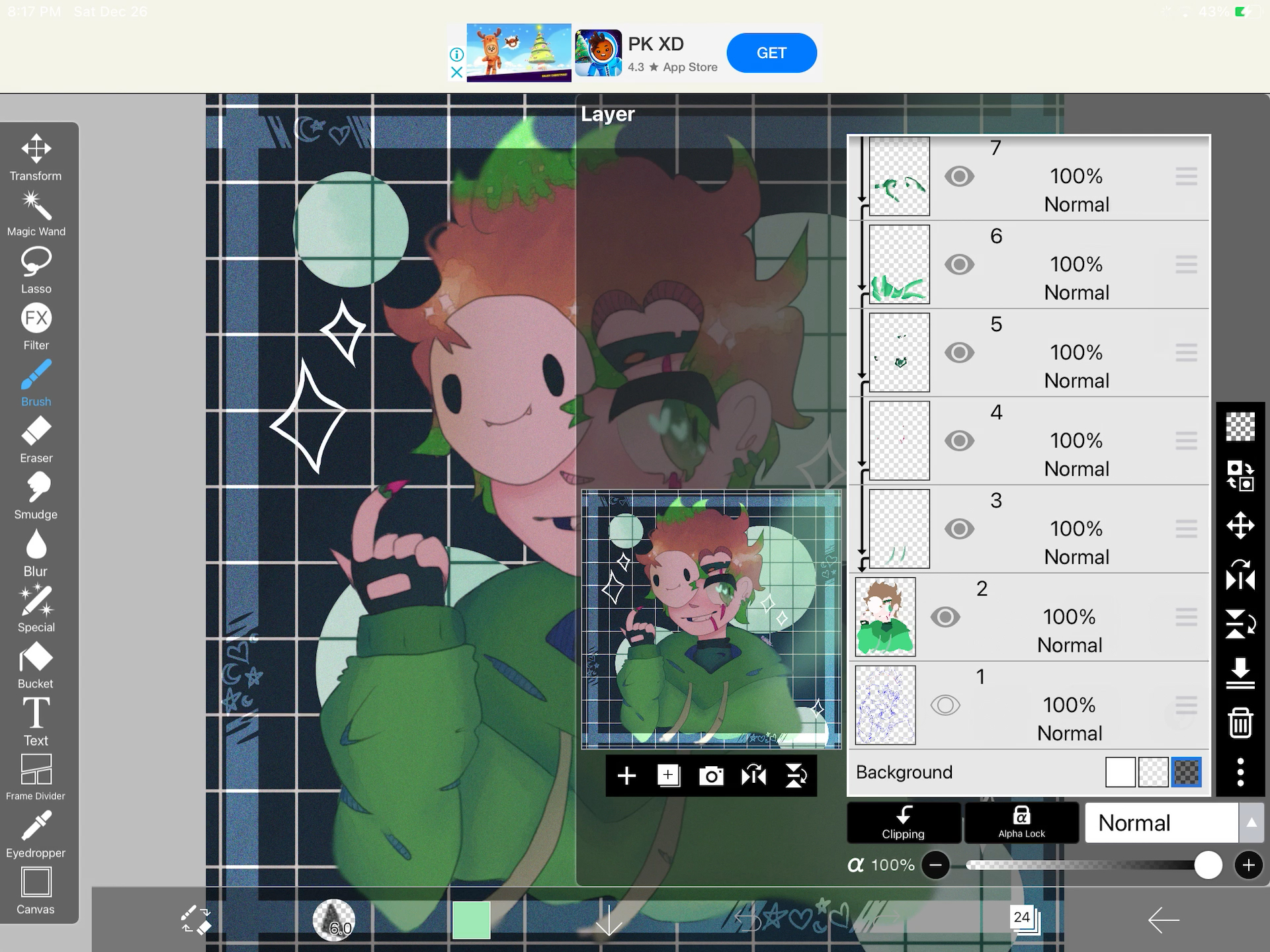1270x952 pixels.
Task: Click the move layer cross-arrows icon
Action: point(1240,526)
